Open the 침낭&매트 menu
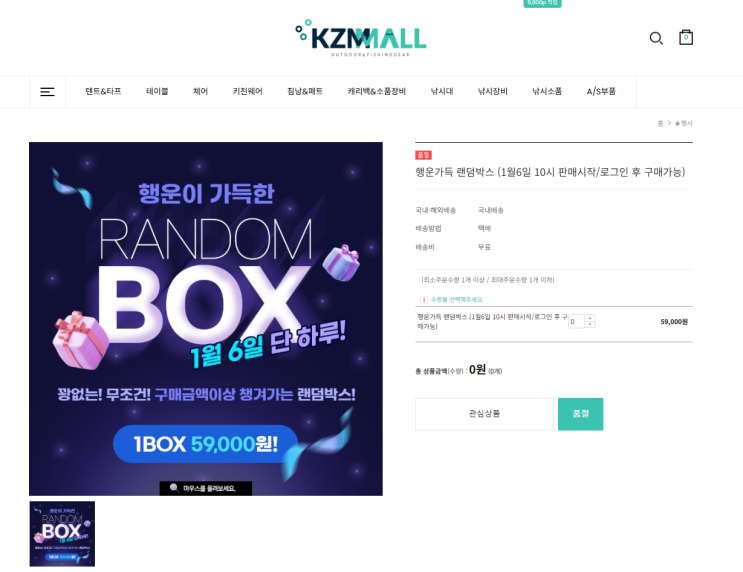The image size is (743, 572). pyautogui.click(x=305, y=91)
